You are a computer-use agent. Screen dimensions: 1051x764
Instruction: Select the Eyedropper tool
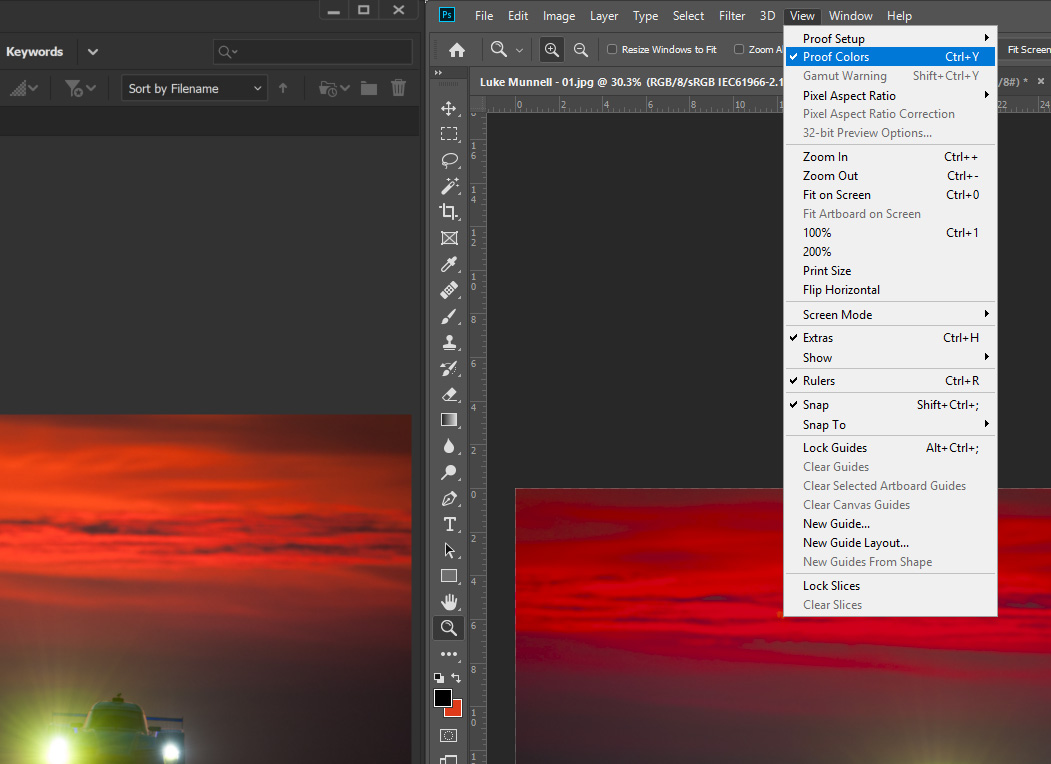tap(449, 263)
